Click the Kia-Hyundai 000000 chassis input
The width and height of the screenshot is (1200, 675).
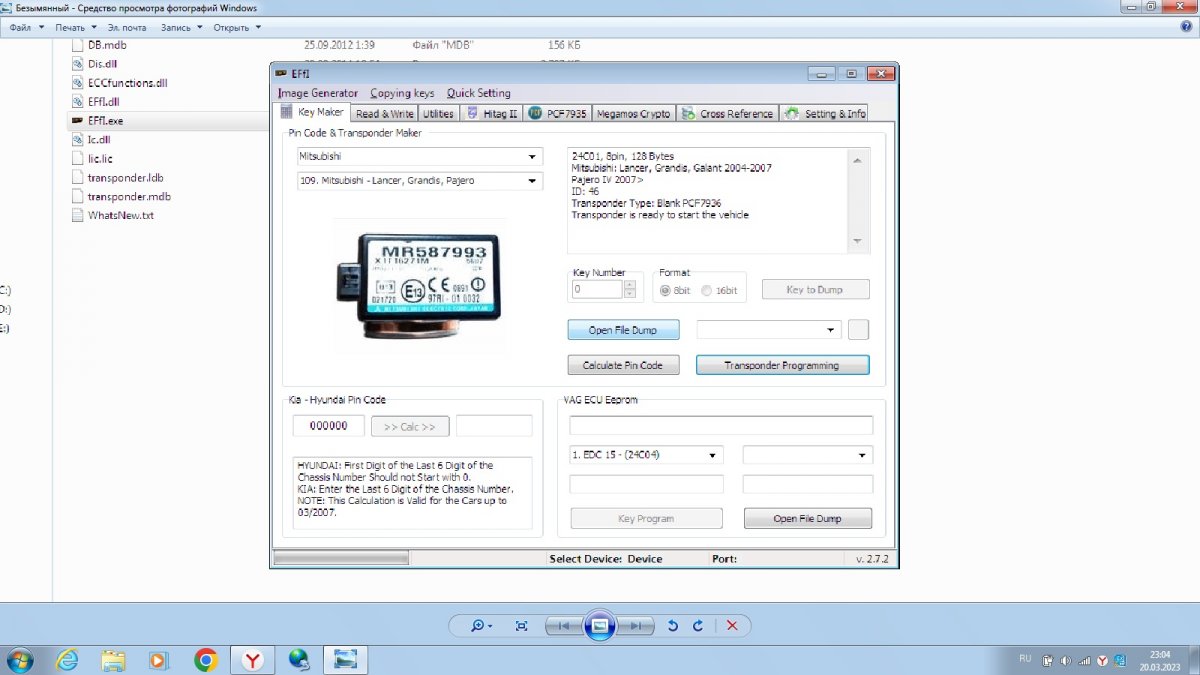click(329, 426)
